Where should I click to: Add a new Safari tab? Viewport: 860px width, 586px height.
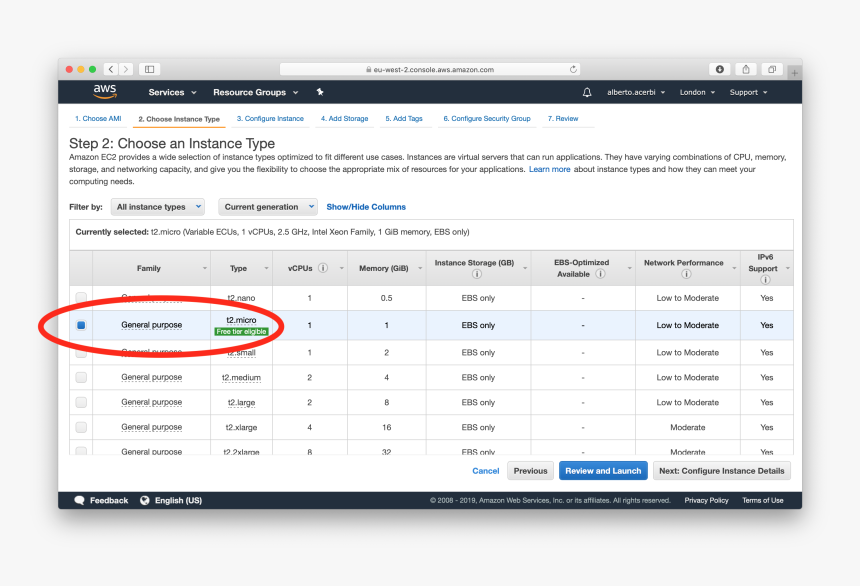(x=794, y=72)
